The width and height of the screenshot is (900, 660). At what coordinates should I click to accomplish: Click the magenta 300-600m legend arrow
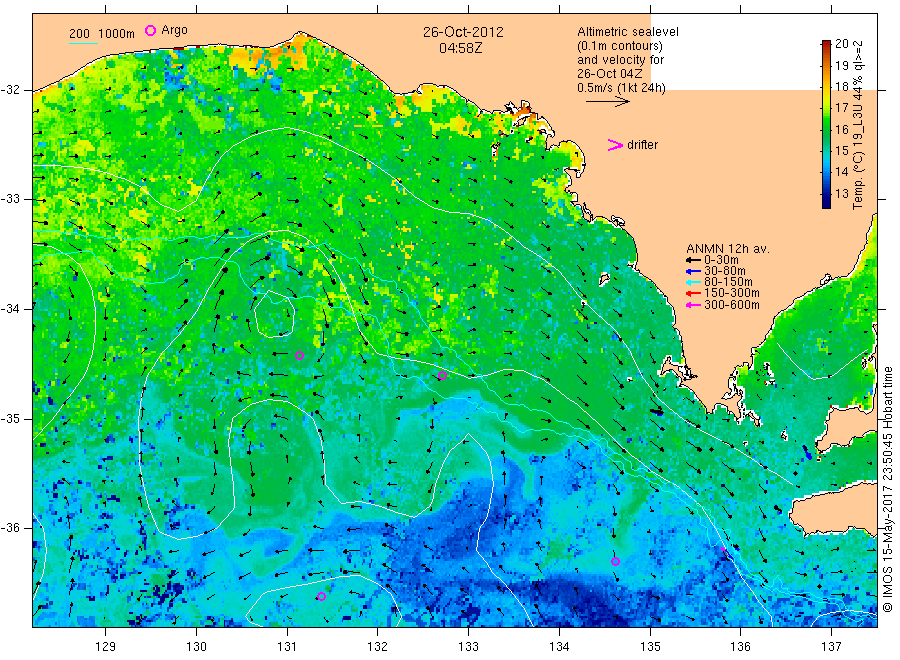(694, 305)
